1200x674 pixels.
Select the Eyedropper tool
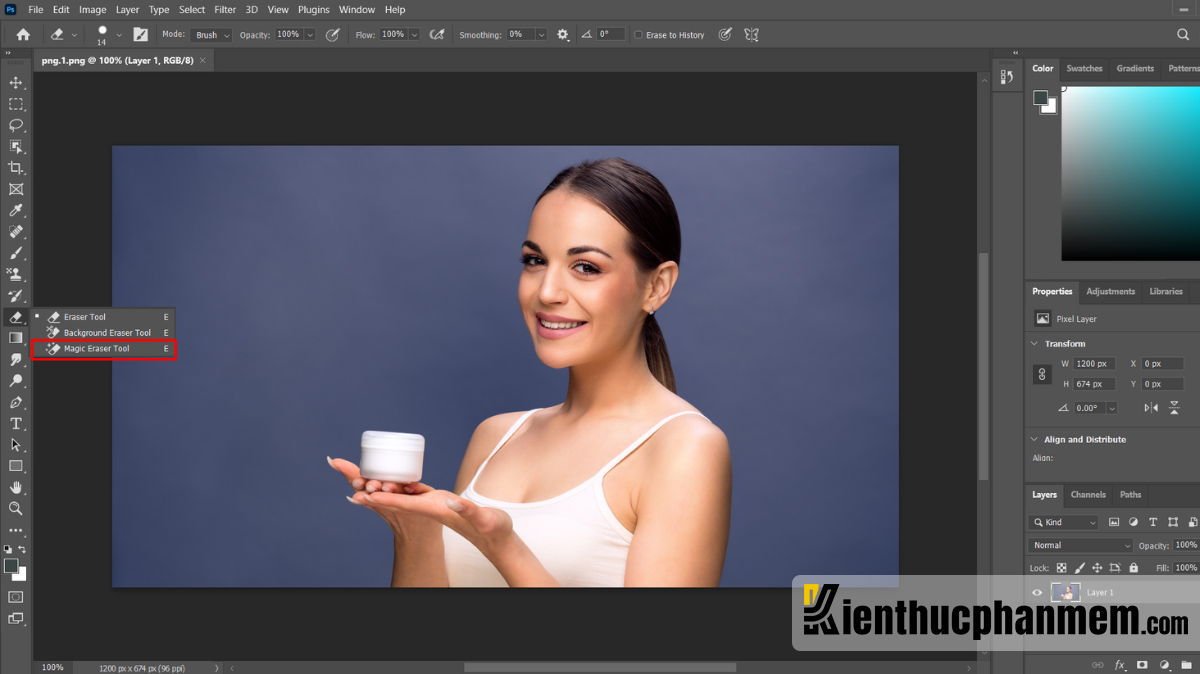click(16, 210)
